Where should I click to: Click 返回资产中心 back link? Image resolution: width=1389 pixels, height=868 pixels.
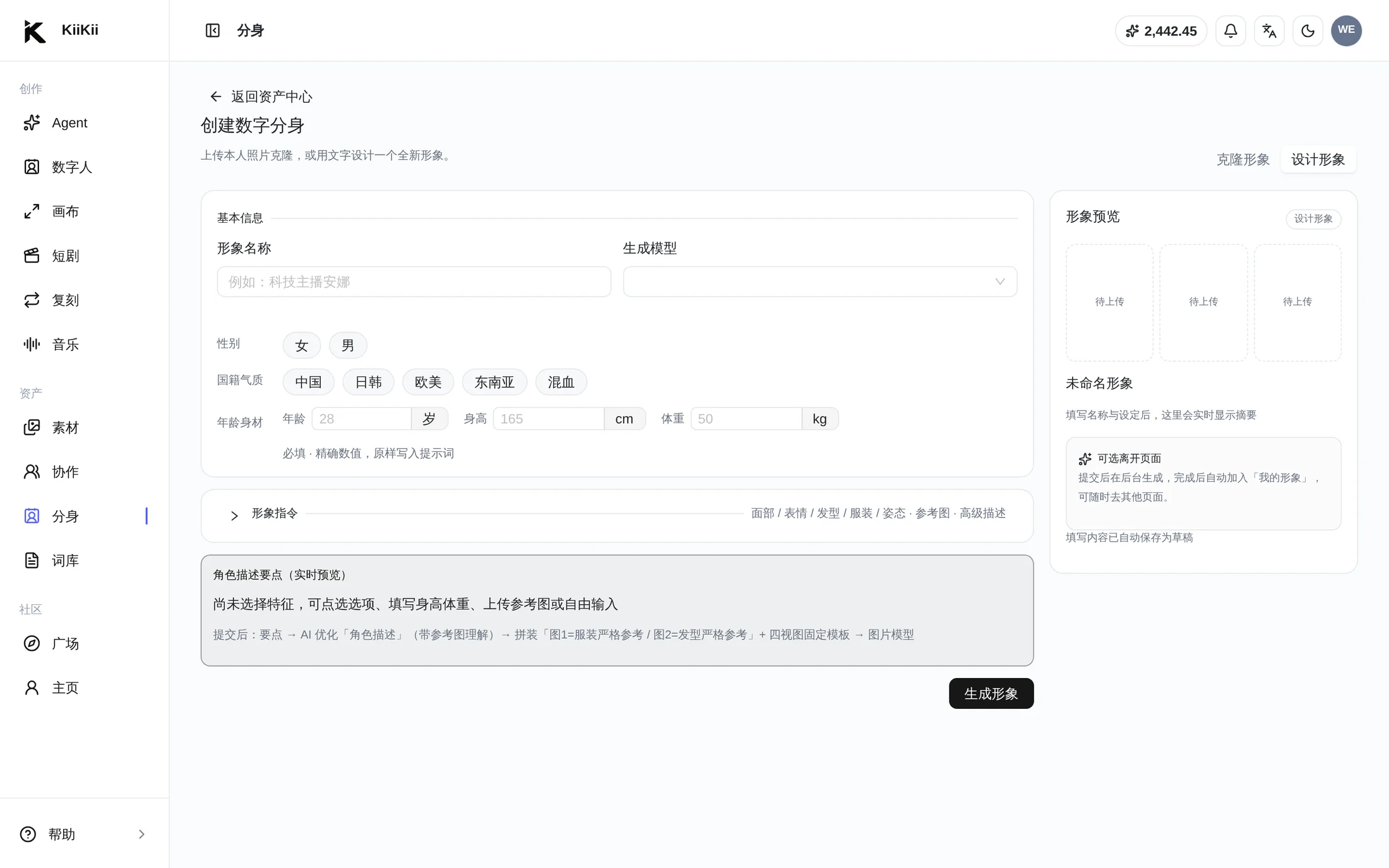261,97
